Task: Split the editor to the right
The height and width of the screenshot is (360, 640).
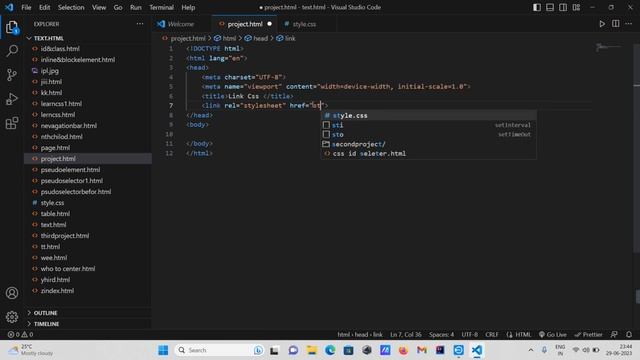Action: [x=616, y=24]
